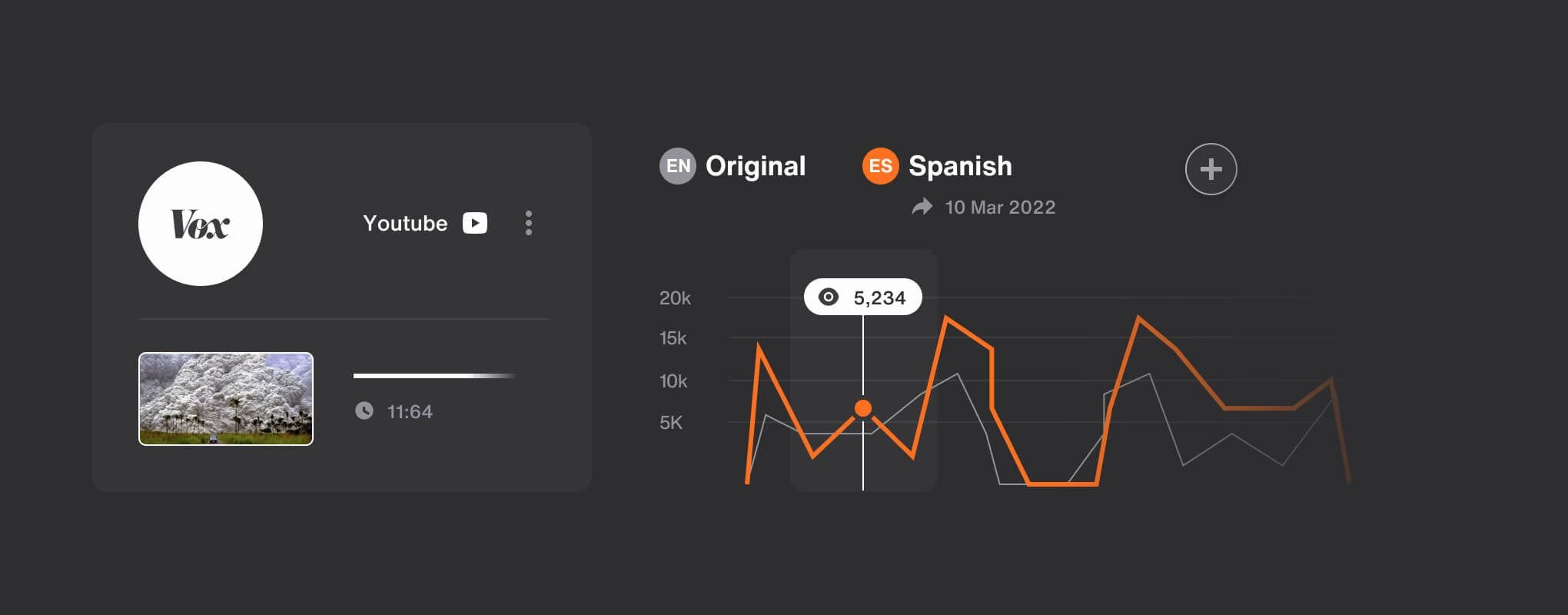Click the 10 Mar 2022 date

(1000, 207)
